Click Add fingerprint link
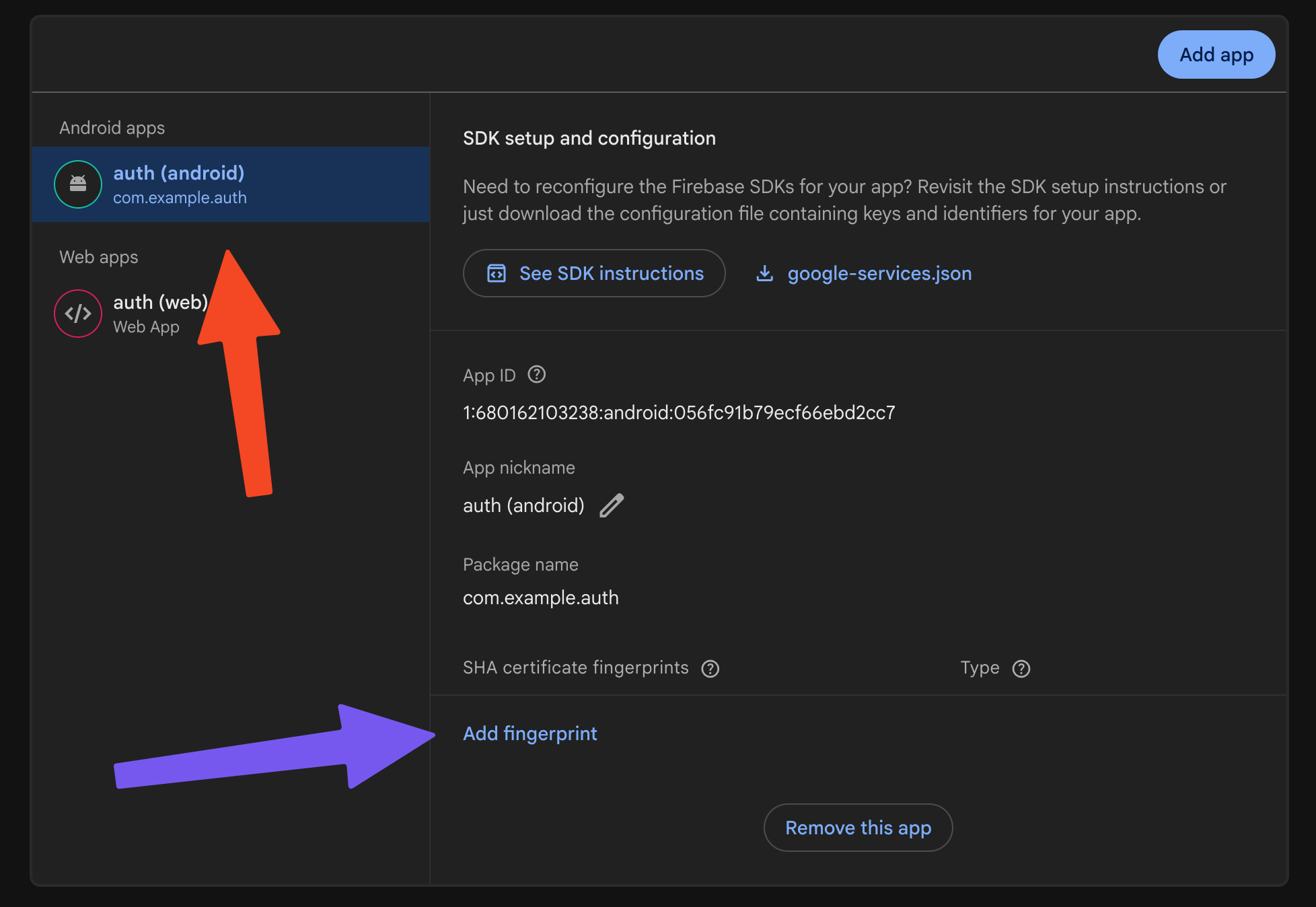Screen dimensions: 1316x907 tap(529, 733)
